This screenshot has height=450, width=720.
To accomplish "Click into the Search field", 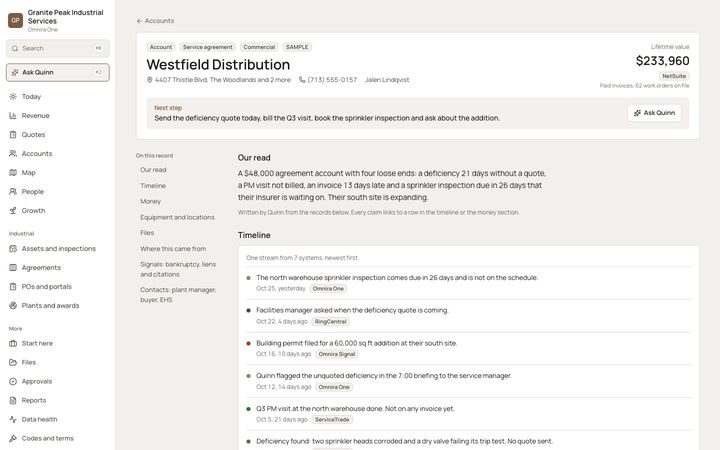I will click(x=58, y=48).
